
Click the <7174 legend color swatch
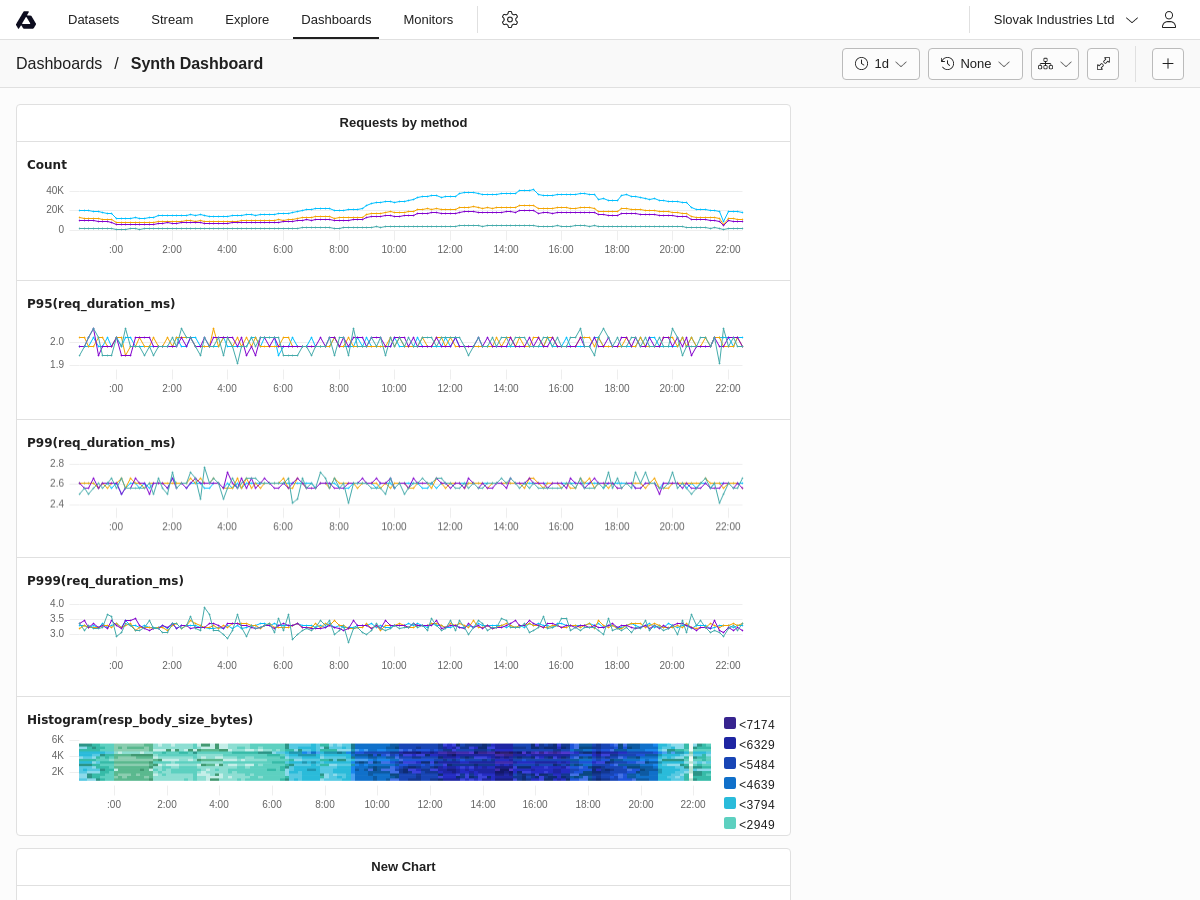coord(730,723)
